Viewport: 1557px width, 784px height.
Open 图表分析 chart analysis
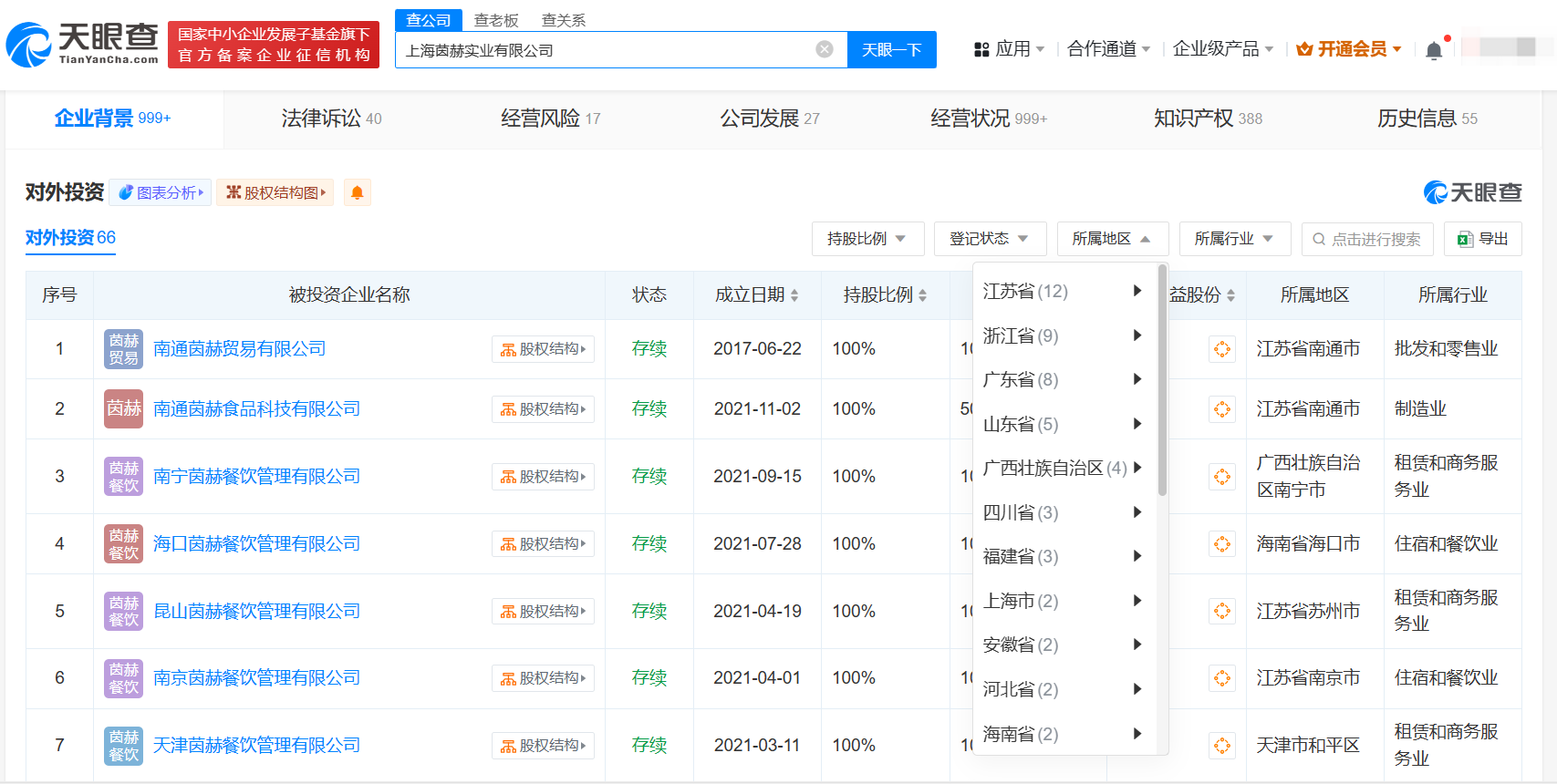click(x=161, y=192)
